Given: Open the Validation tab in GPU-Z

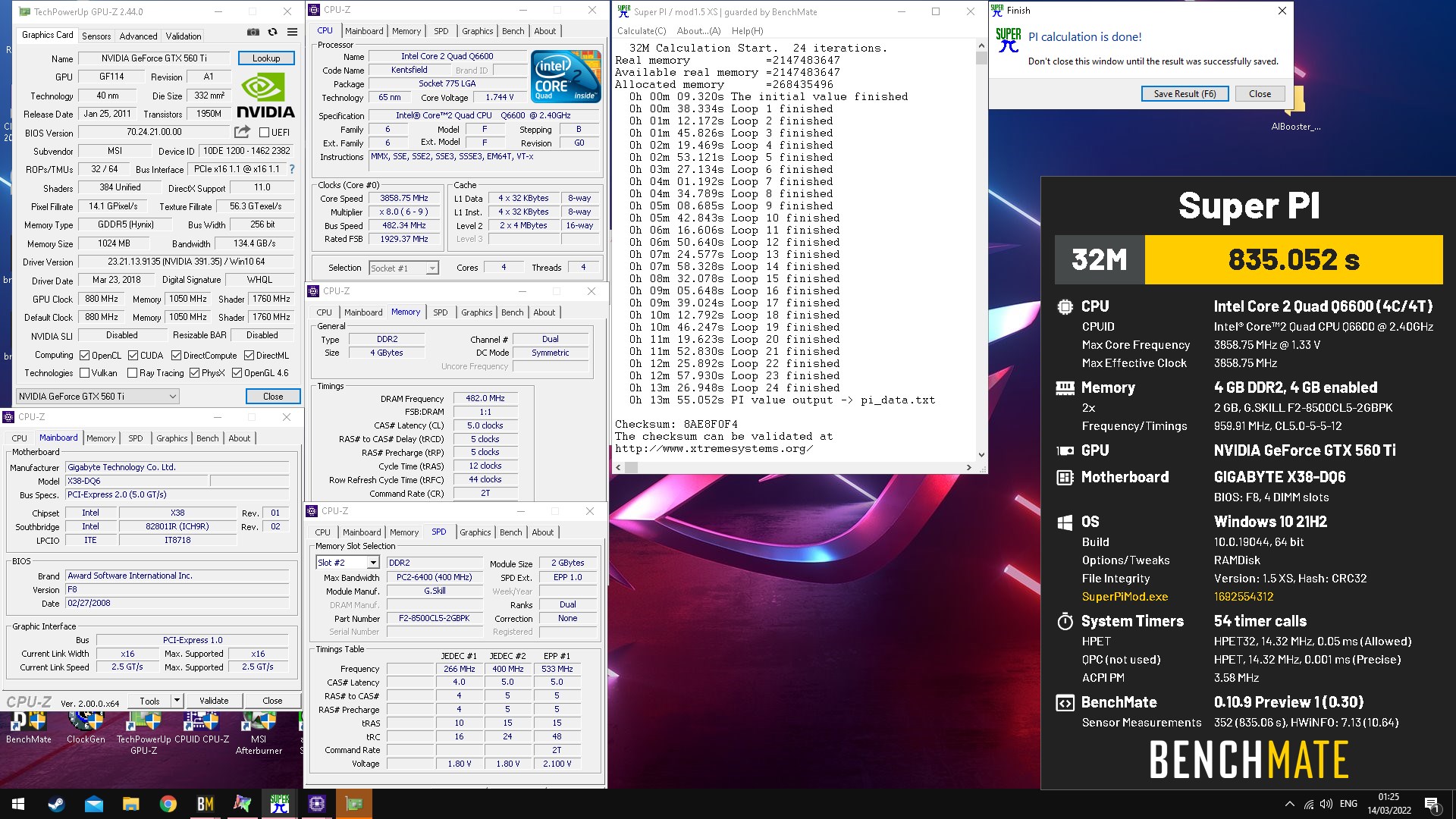Looking at the screenshot, I should [x=184, y=36].
